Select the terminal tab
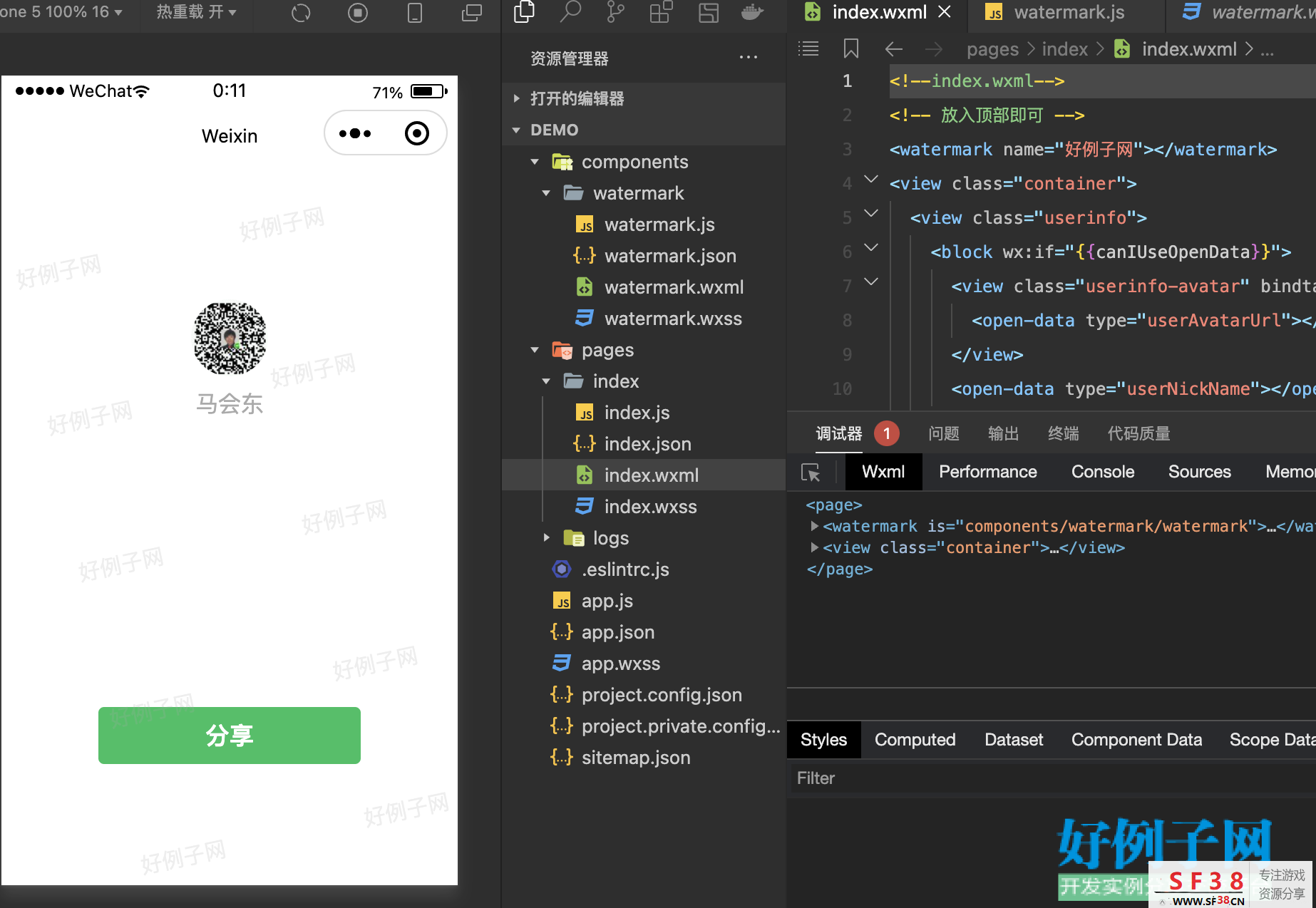Viewport: 1316px width, 908px height. point(1064,433)
